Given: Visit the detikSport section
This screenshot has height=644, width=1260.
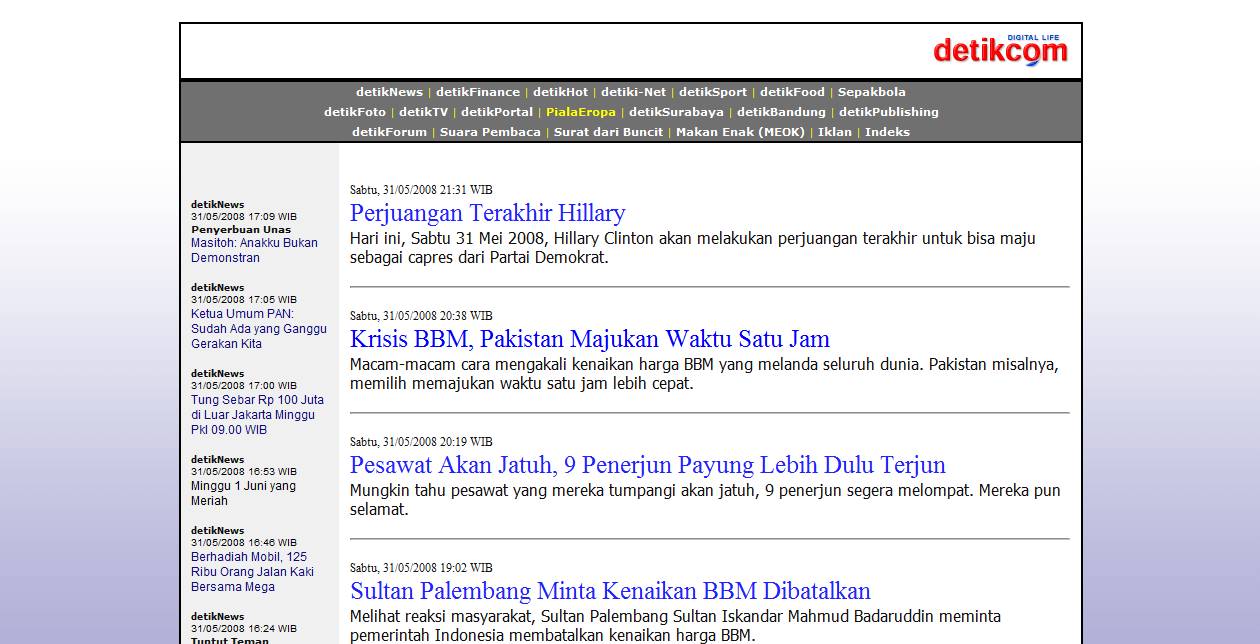Looking at the screenshot, I should click(713, 92).
